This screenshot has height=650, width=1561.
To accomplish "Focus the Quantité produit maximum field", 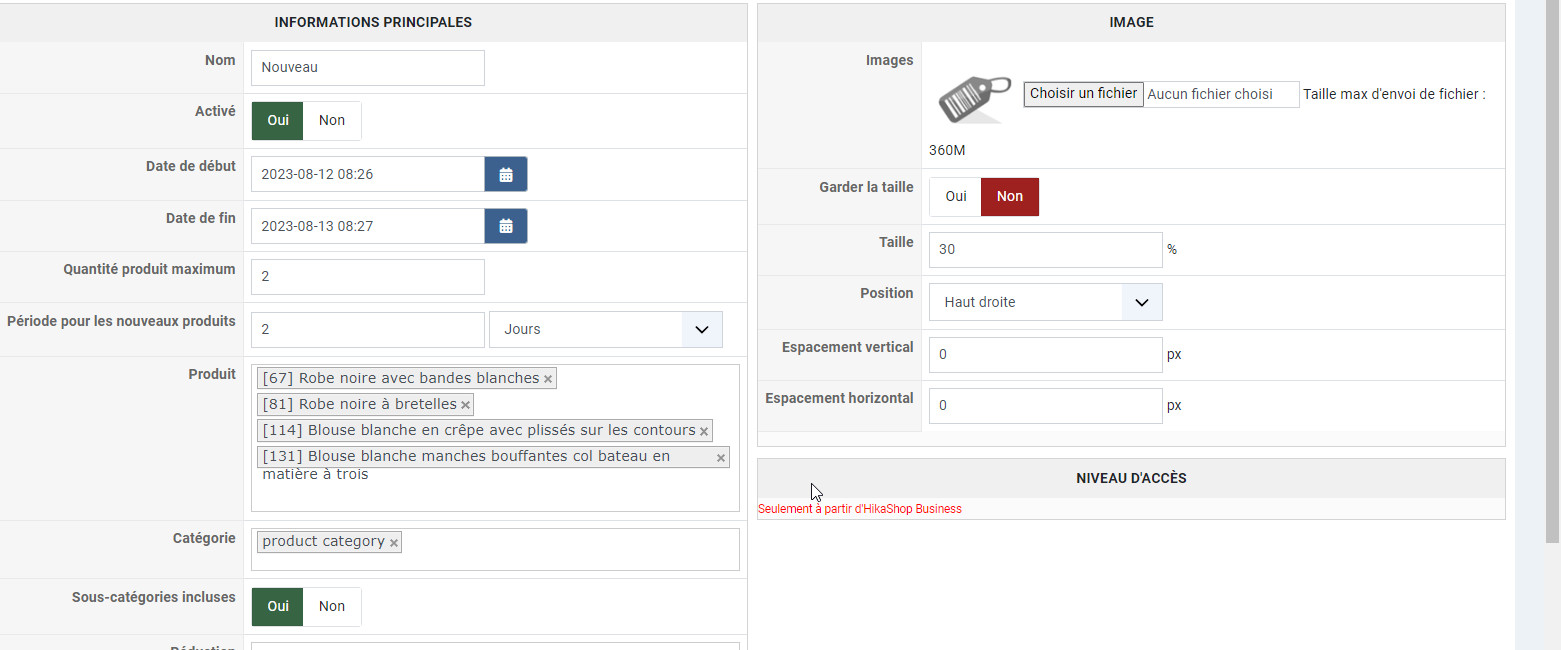I will pos(367,277).
